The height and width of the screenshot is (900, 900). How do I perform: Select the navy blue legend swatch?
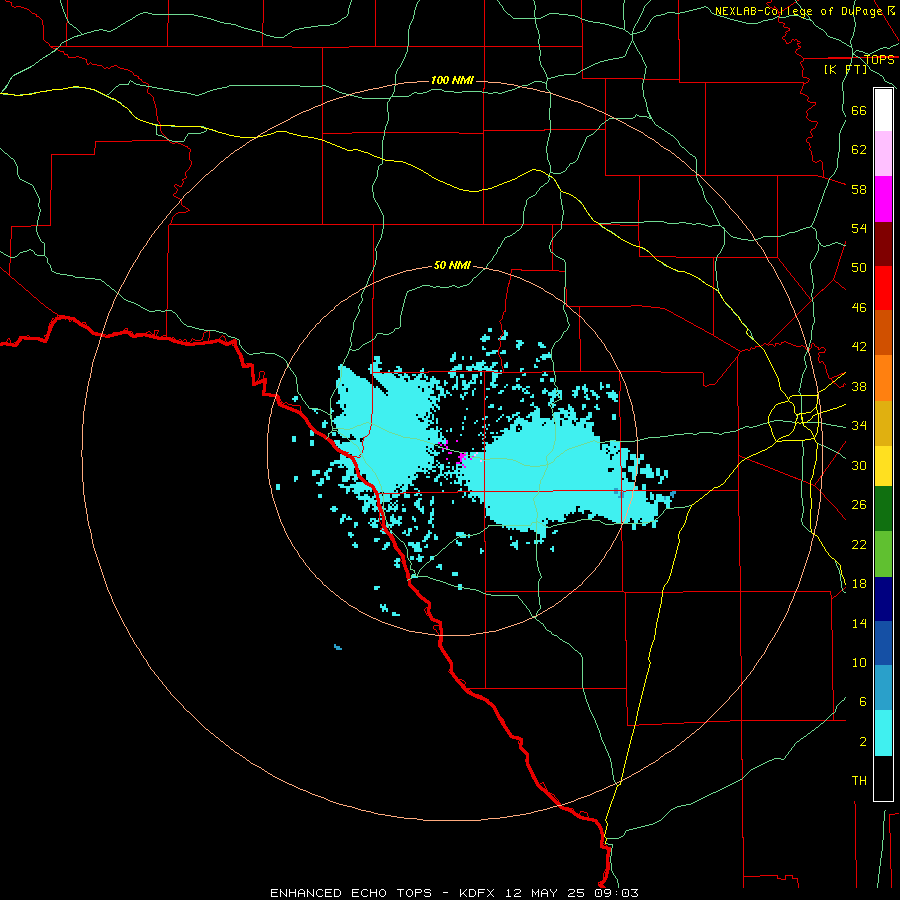coord(883,599)
